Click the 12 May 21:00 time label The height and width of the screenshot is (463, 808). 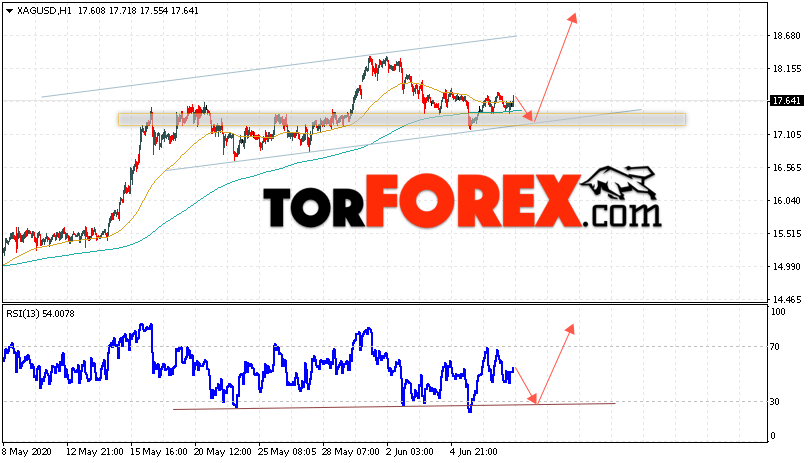95,452
